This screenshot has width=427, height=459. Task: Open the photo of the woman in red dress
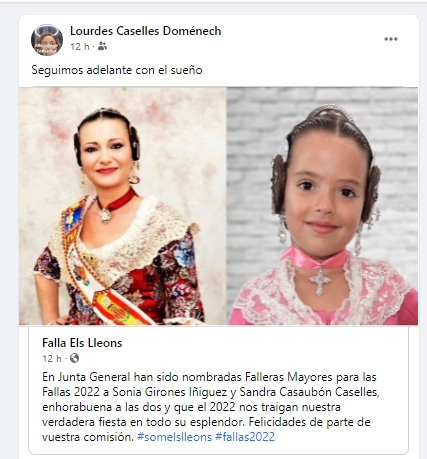pos(123,206)
